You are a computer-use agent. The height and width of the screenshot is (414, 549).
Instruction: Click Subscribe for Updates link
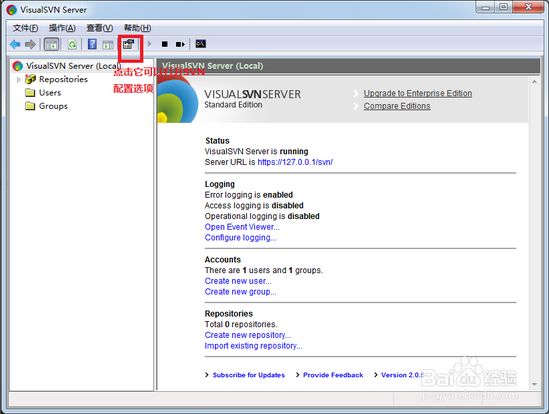pos(249,375)
